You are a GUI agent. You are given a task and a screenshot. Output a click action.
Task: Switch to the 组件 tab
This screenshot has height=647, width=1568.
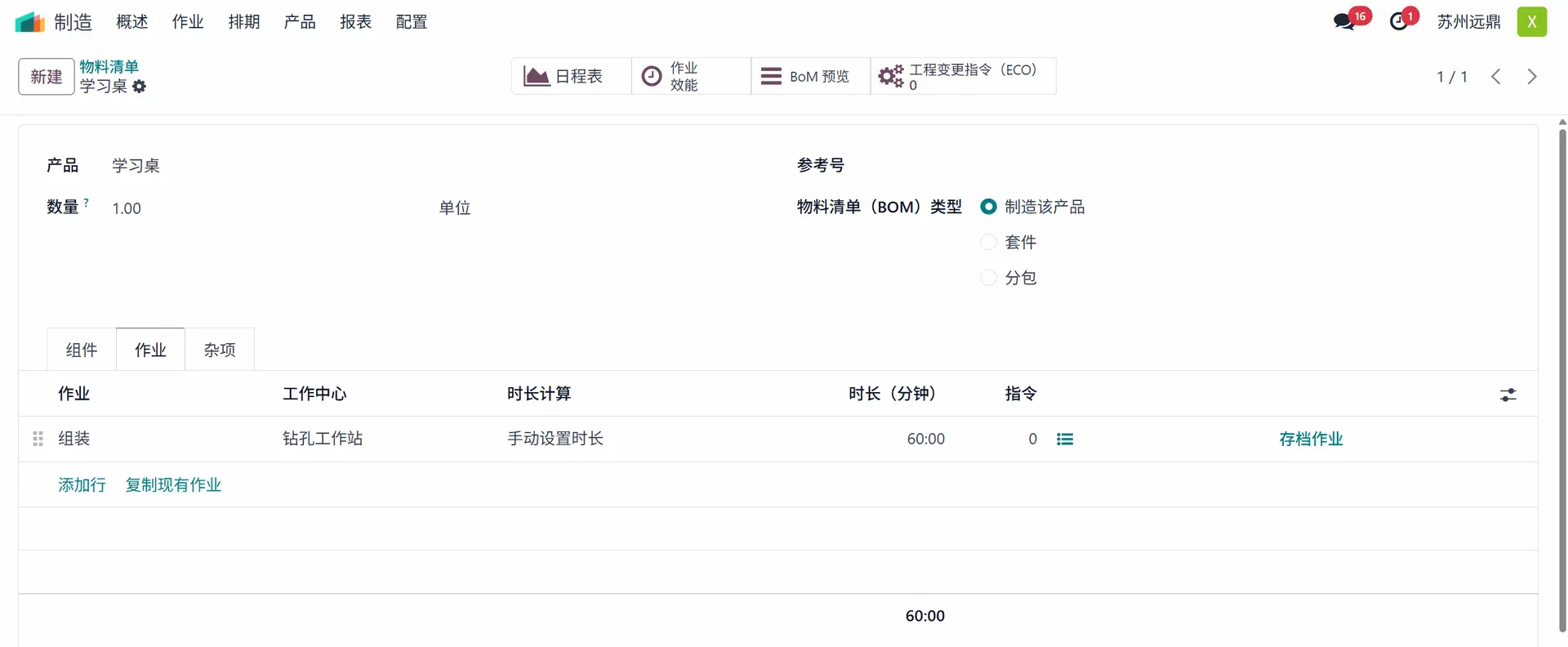tap(82, 350)
